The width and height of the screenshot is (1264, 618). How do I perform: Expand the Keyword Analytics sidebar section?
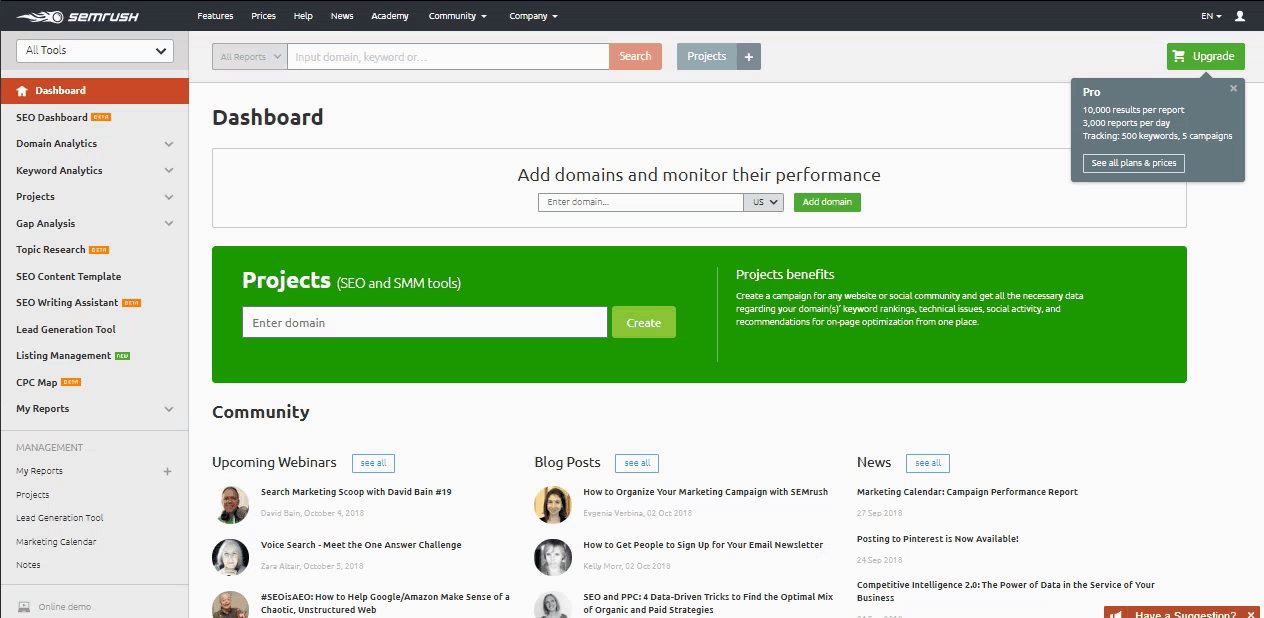point(168,171)
